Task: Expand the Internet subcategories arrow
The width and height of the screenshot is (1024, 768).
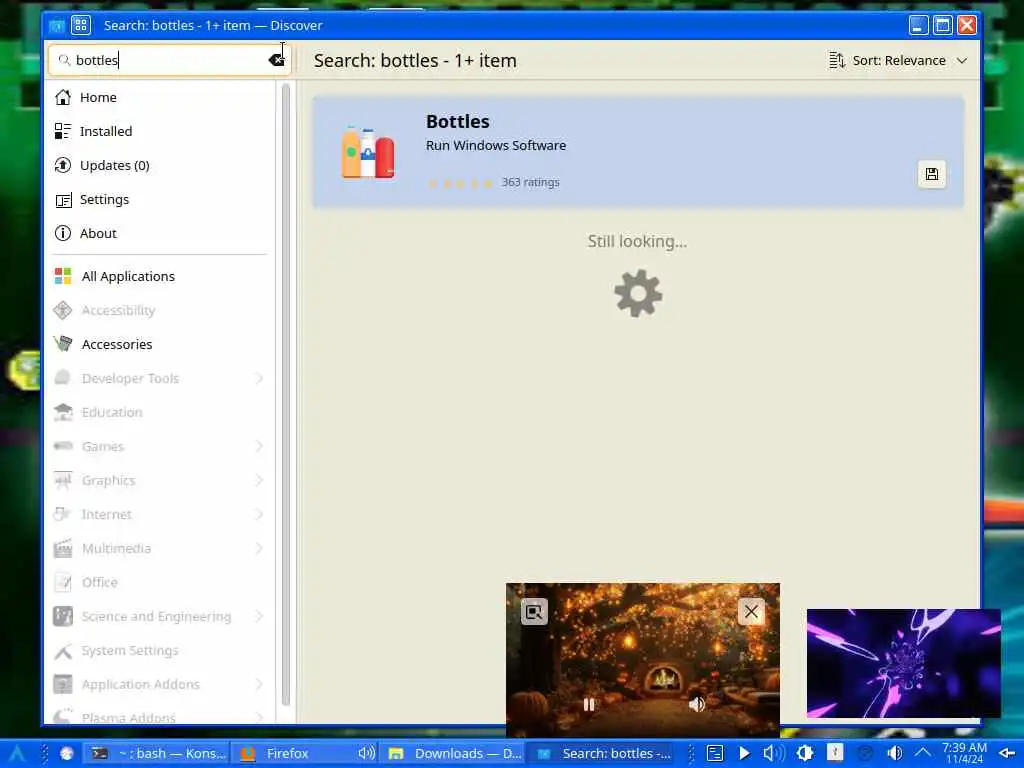Action: pos(259,514)
